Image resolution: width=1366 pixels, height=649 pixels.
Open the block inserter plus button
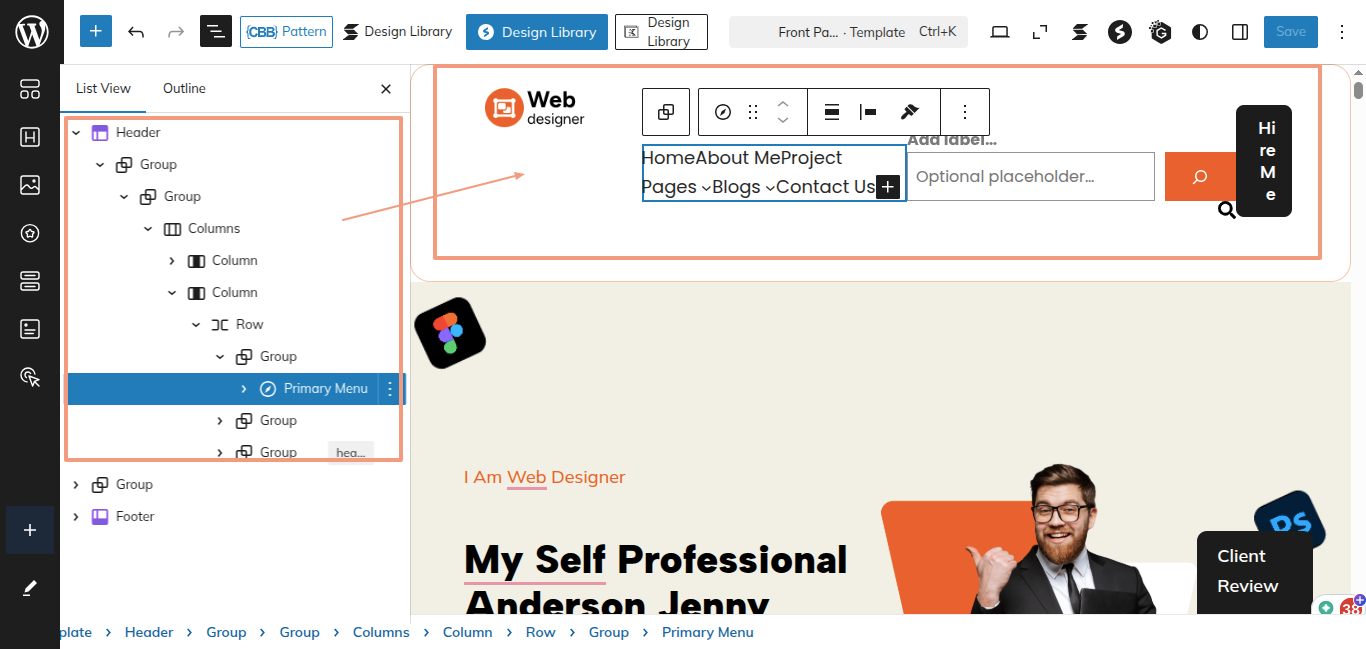coord(96,32)
